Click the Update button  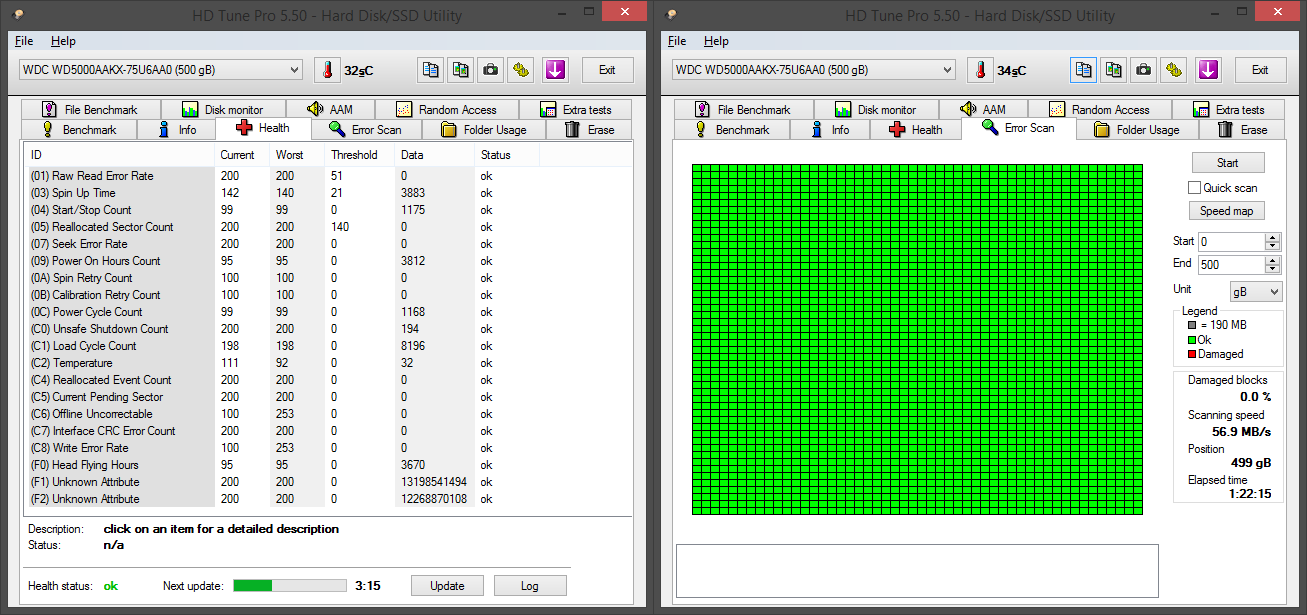[447, 586]
